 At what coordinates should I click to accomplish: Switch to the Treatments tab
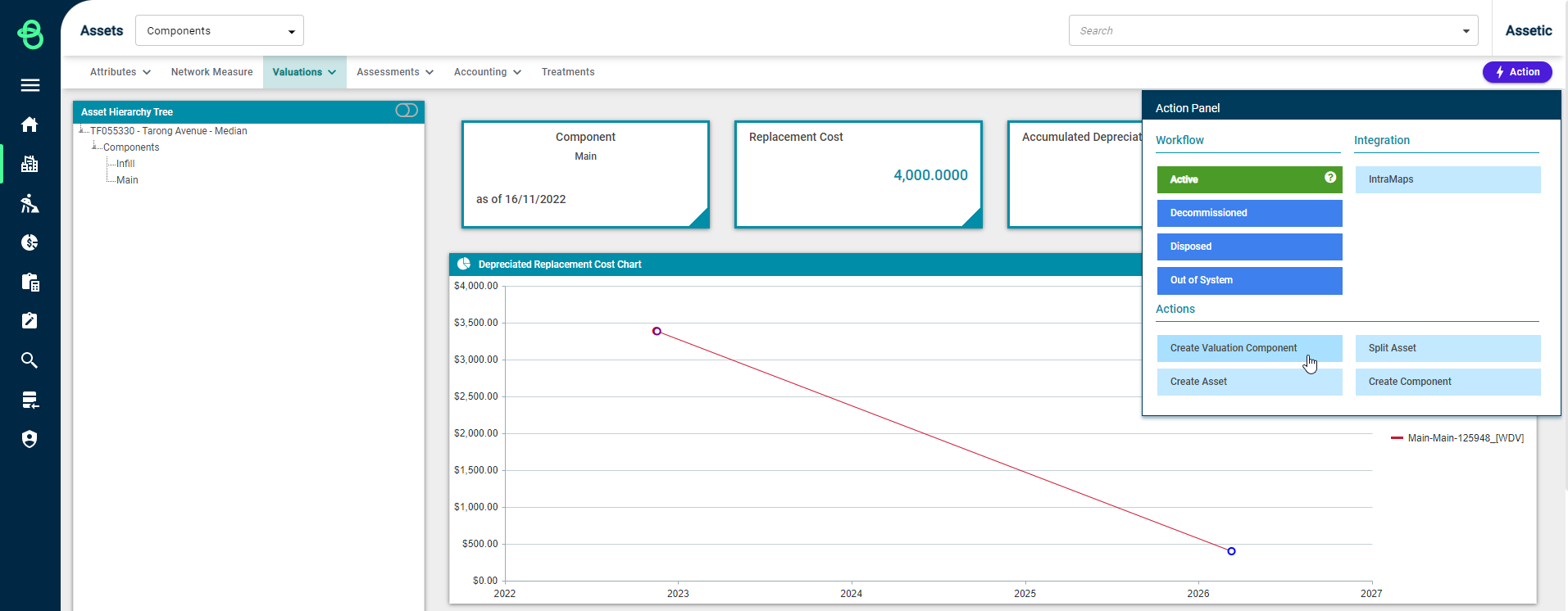(x=568, y=72)
